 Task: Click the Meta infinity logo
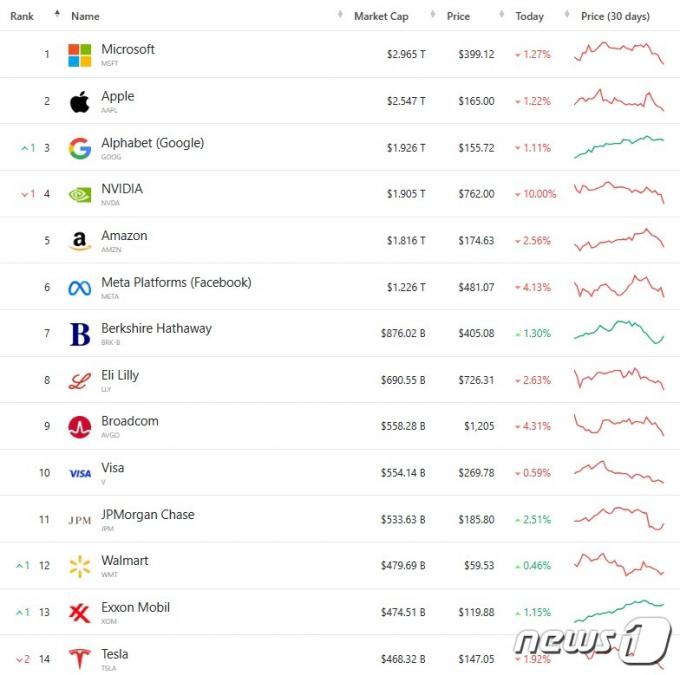[80, 288]
